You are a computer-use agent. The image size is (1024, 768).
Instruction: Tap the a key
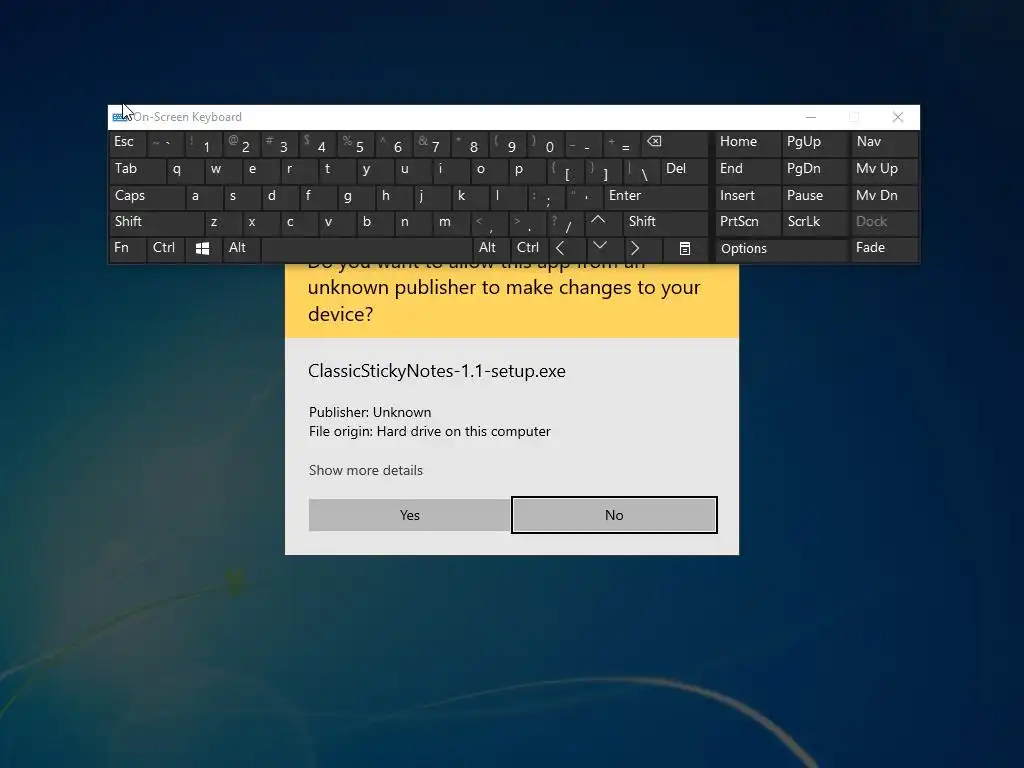click(204, 197)
